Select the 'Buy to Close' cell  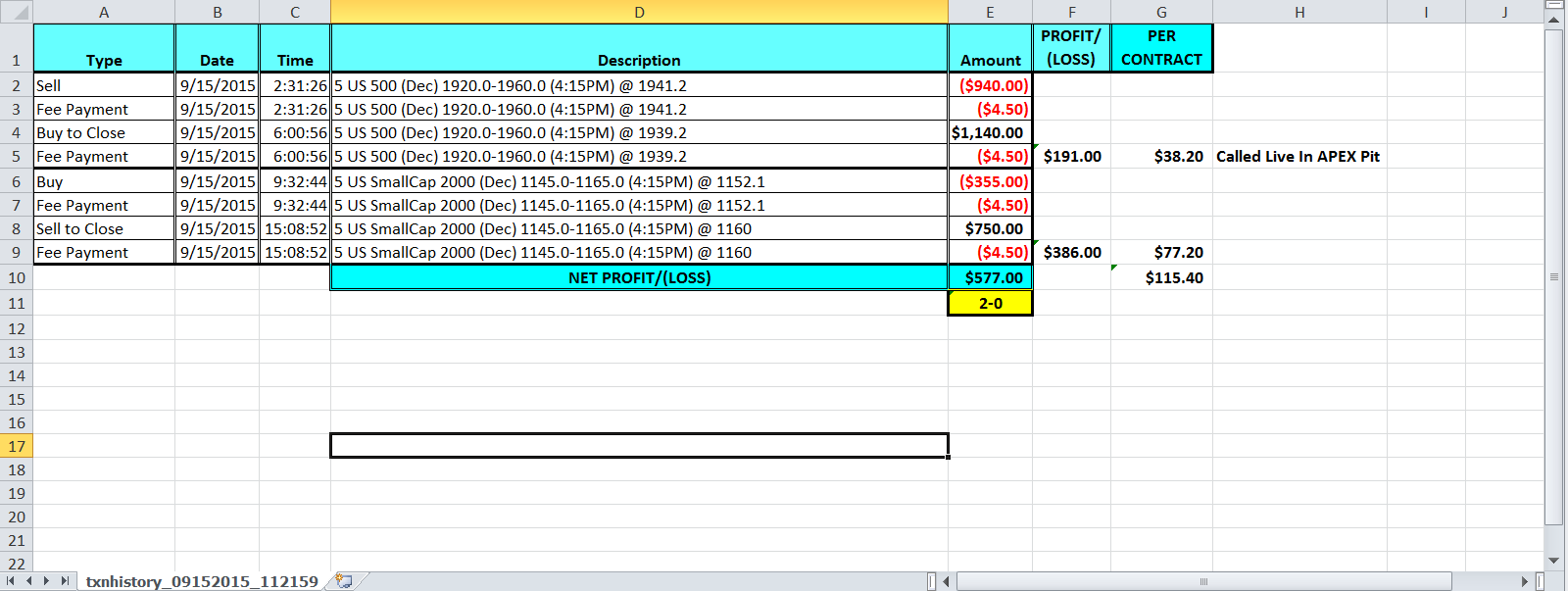(104, 132)
